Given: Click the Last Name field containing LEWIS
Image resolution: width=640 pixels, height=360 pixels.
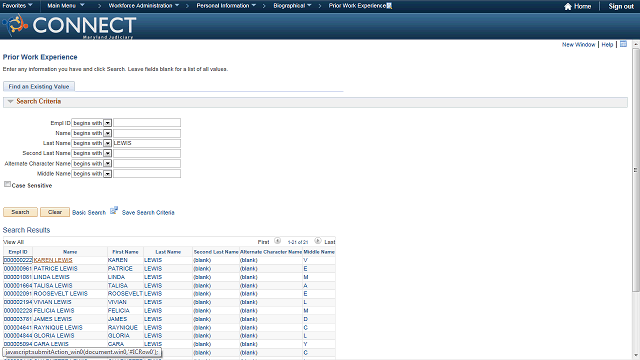Looking at the screenshot, I should 147,143.
